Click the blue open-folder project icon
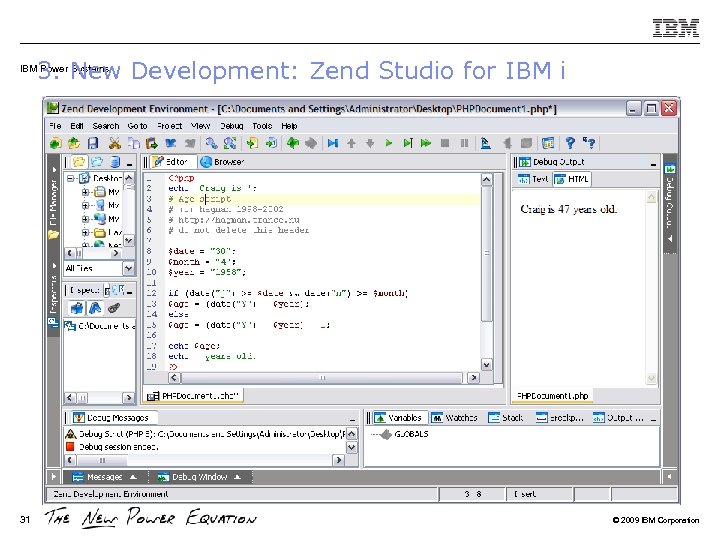Screen dimensions: 720x540 pos(97,162)
